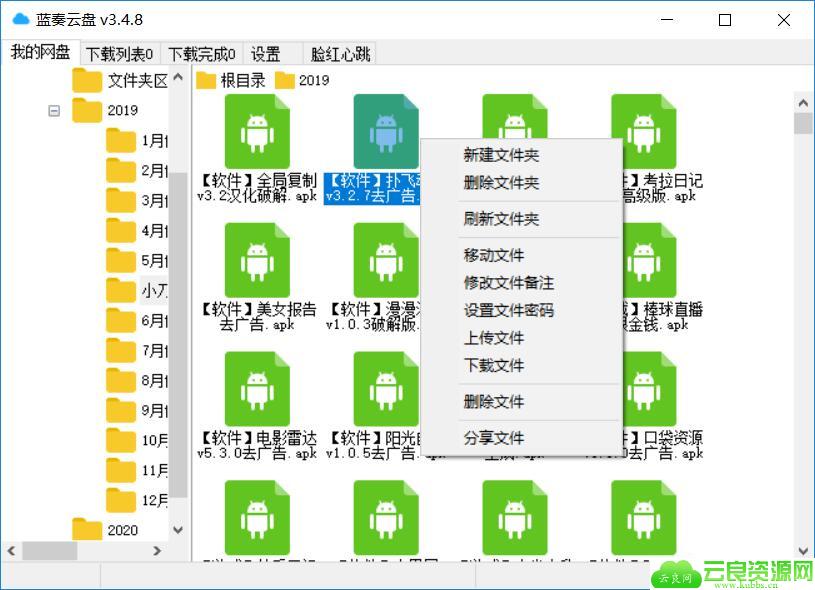This screenshot has height=590, width=815.
Task: Open the 2020 folder in tree
Action: pos(122,530)
